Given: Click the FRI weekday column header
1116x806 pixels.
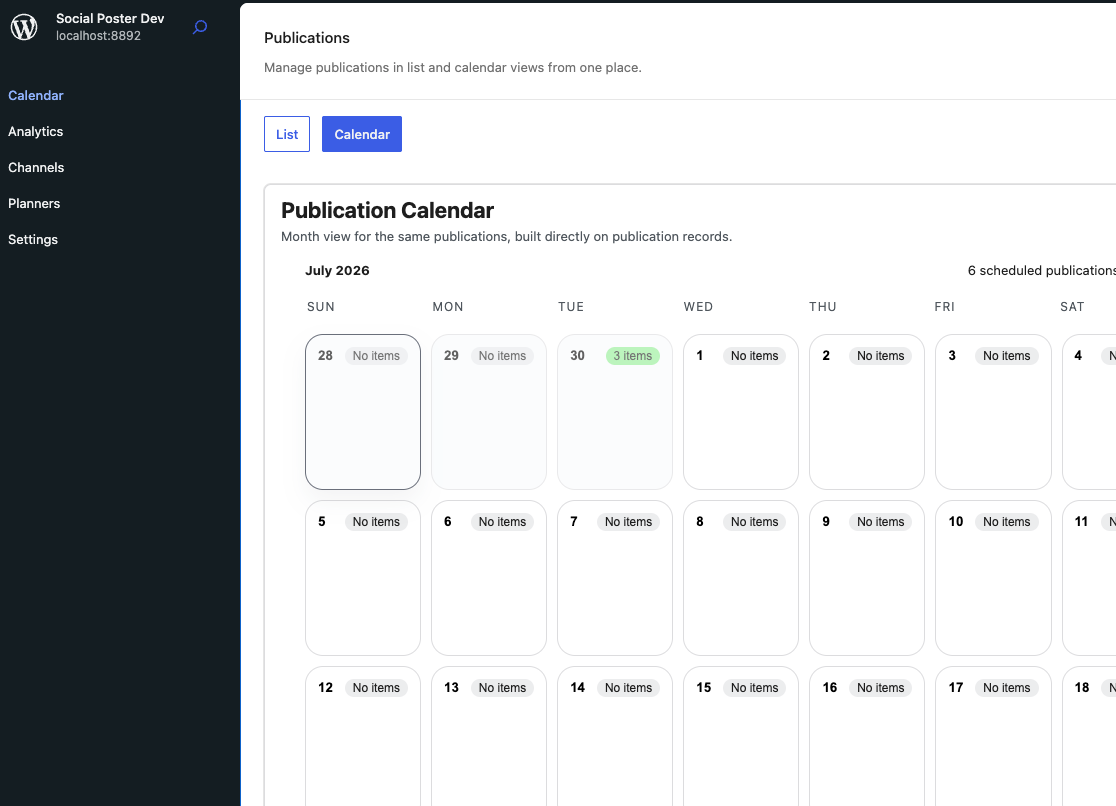Looking at the screenshot, I should point(944,307).
